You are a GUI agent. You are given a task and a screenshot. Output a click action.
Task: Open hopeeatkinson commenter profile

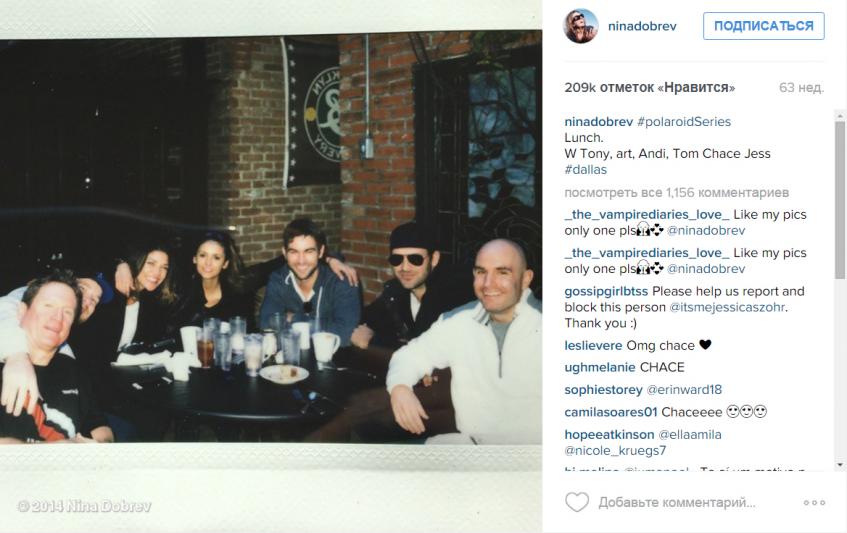(x=609, y=434)
